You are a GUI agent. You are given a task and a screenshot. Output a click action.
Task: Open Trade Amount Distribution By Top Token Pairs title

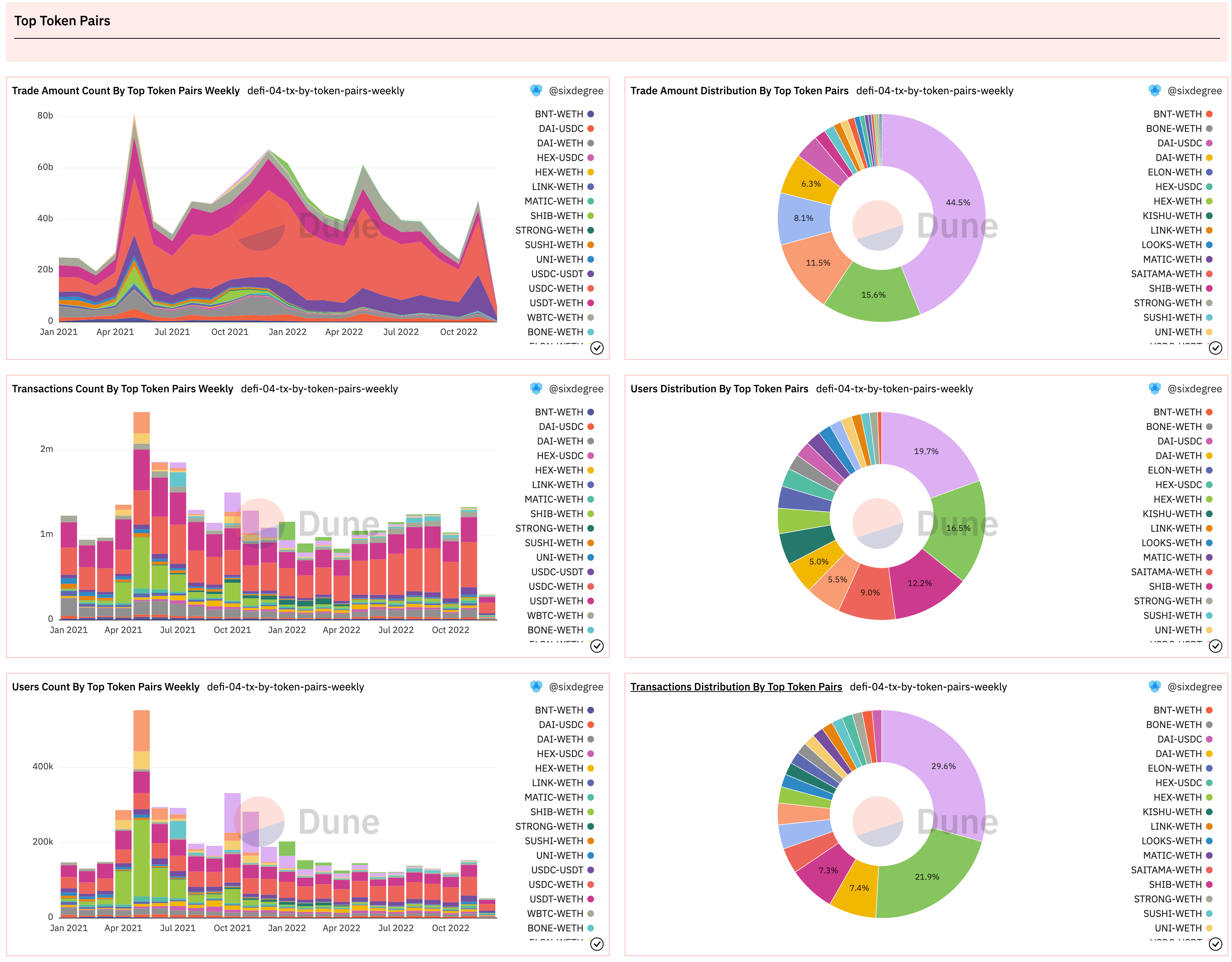click(740, 91)
